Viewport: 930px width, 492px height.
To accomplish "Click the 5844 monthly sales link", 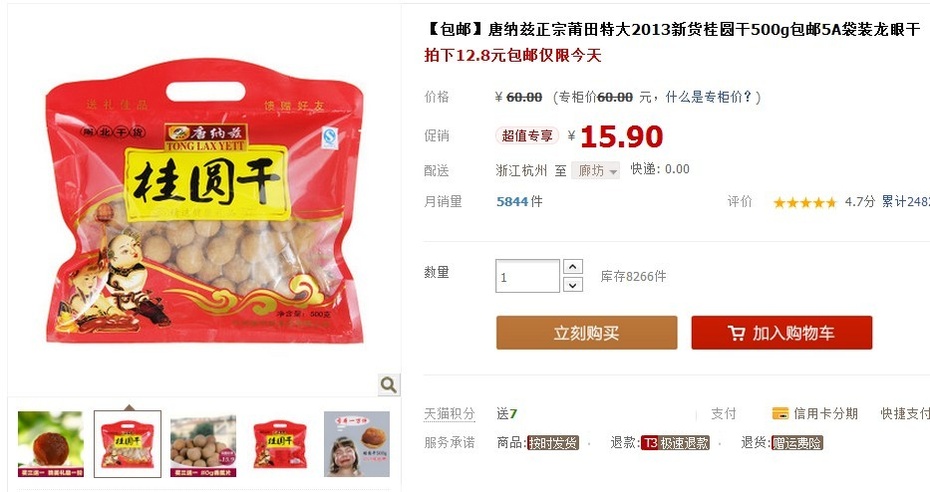I will coord(512,202).
